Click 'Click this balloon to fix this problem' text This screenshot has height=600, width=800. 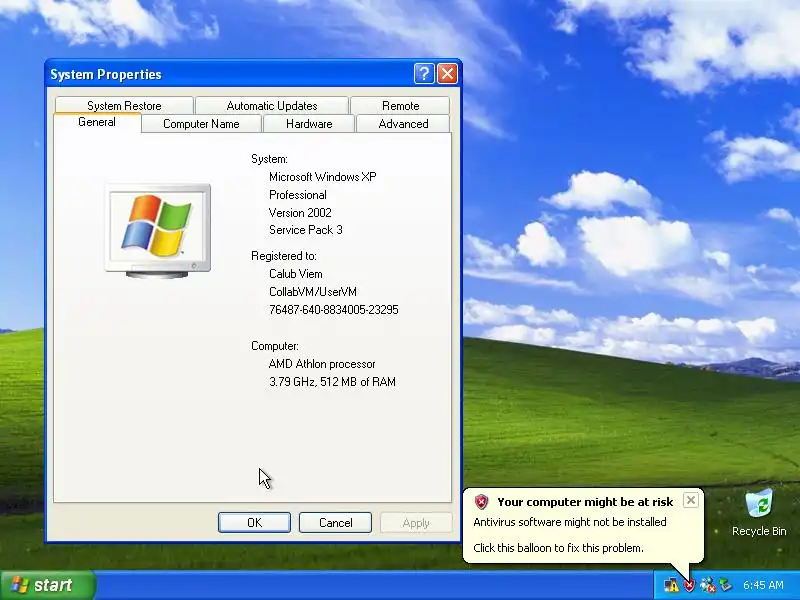coord(558,548)
